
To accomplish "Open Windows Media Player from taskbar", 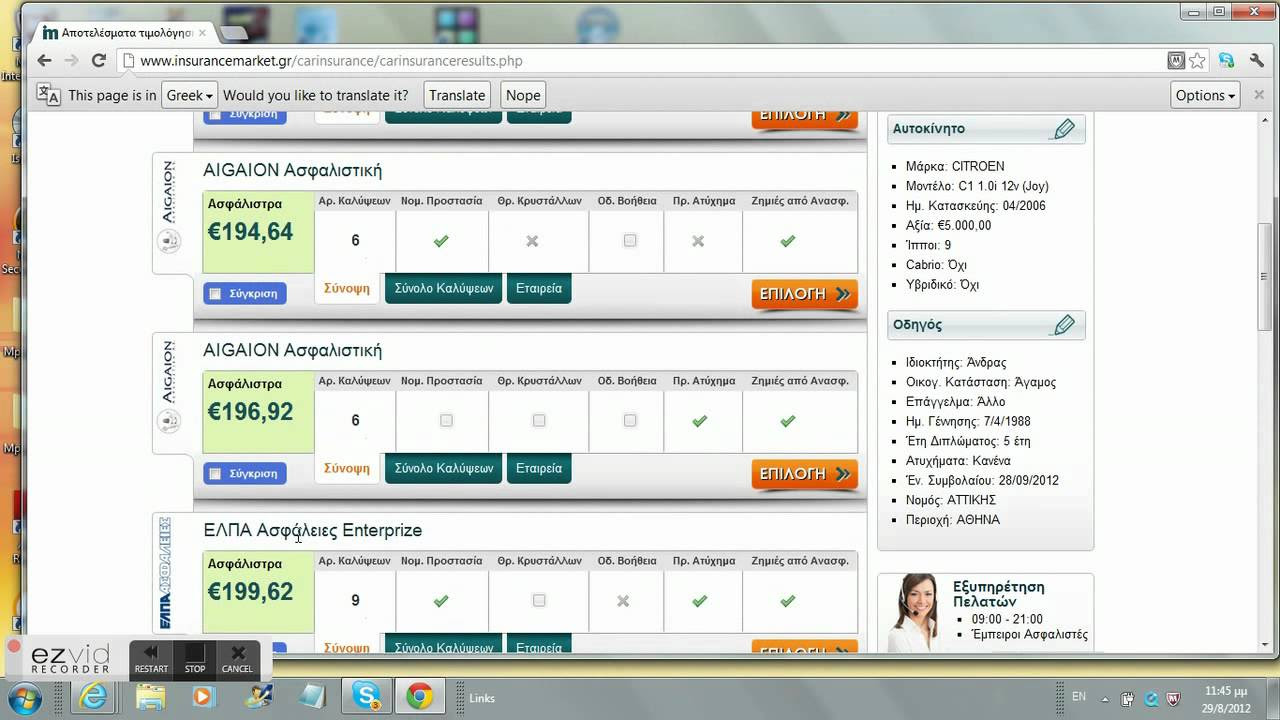I will tap(204, 697).
